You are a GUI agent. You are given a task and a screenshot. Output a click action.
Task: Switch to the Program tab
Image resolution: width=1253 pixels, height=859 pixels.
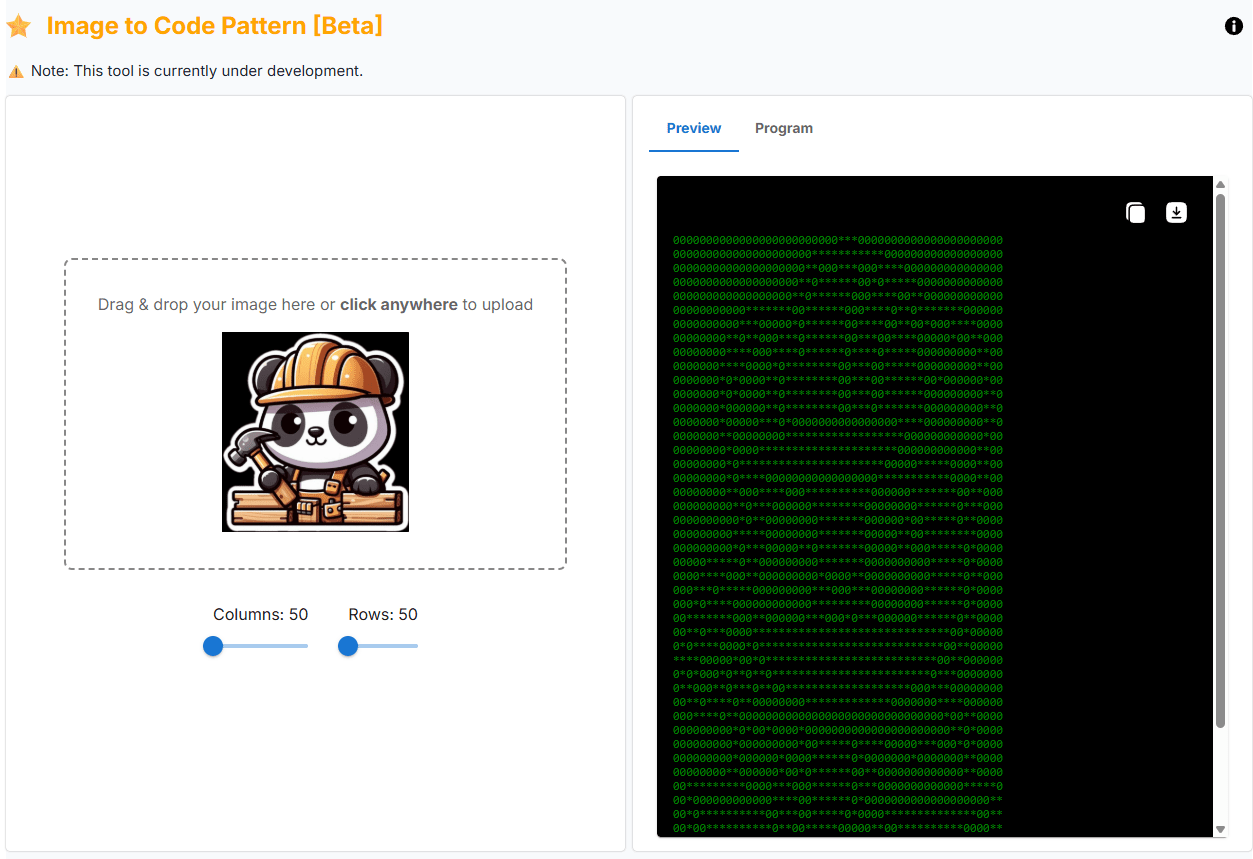tap(784, 128)
